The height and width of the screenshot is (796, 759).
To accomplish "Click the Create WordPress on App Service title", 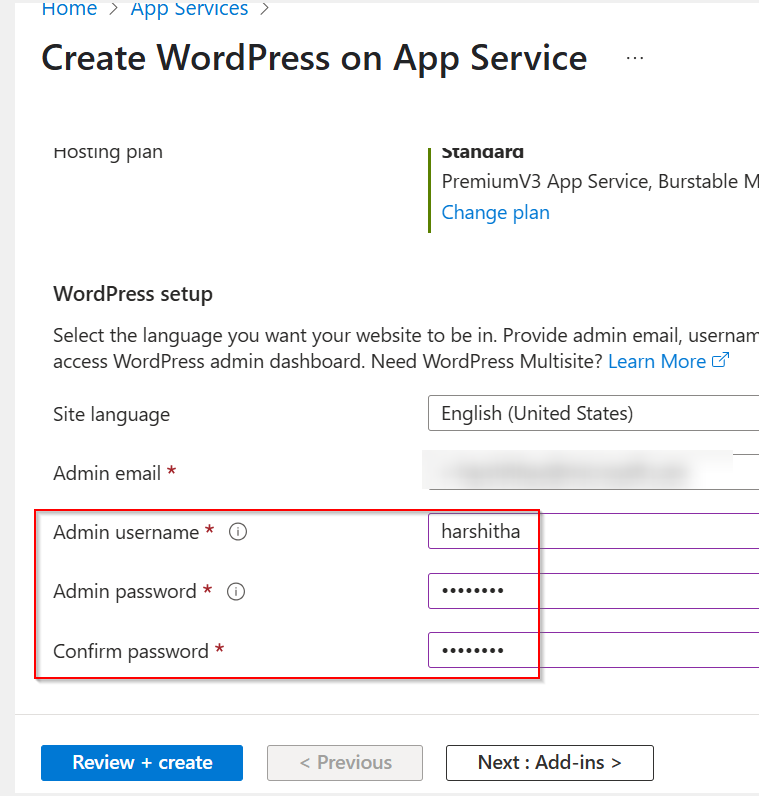I will (314, 58).
